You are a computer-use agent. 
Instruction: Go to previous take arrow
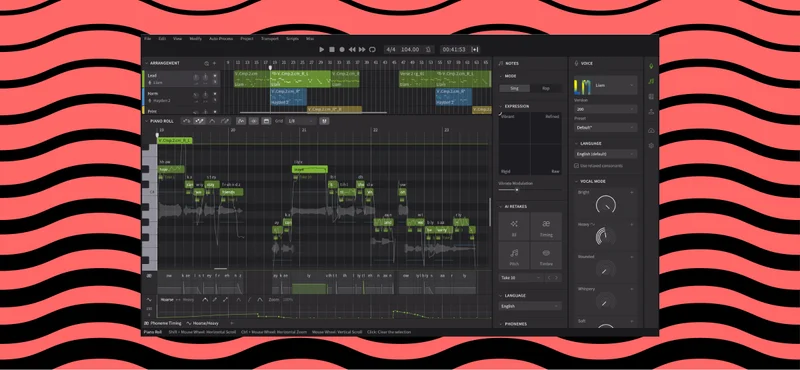(x=548, y=278)
